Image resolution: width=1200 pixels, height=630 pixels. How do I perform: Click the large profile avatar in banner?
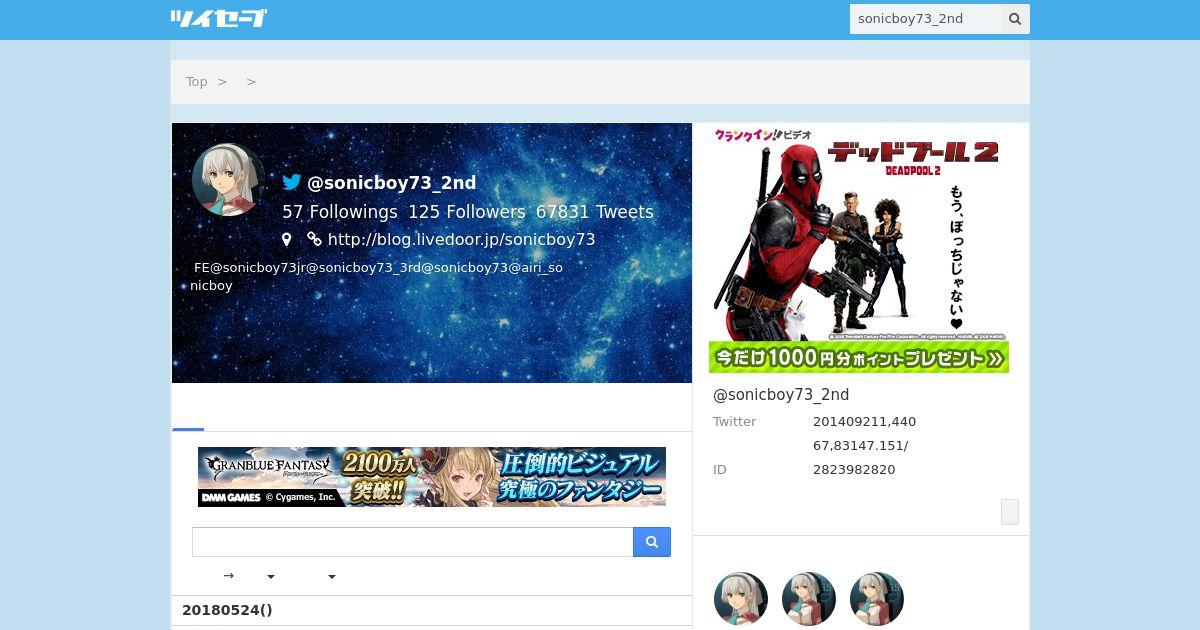tap(229, 180)
